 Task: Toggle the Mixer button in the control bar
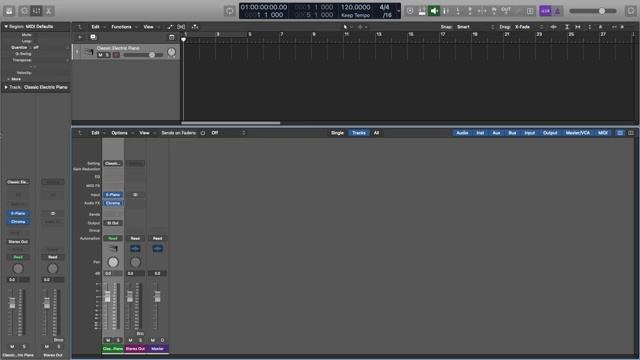pyautogui.click(x=36, y=11)
